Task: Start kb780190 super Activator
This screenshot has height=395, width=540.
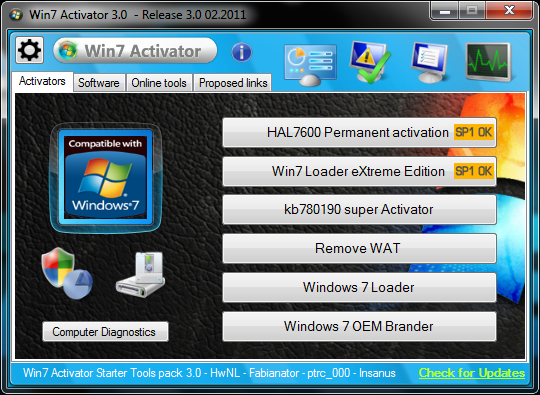Action: click(360, 209)
